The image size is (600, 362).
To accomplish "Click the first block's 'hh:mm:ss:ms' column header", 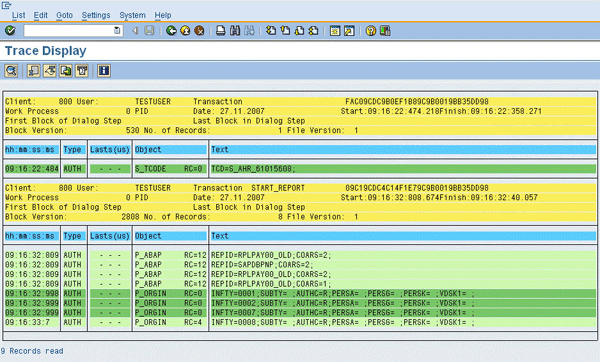I will 32,150.
